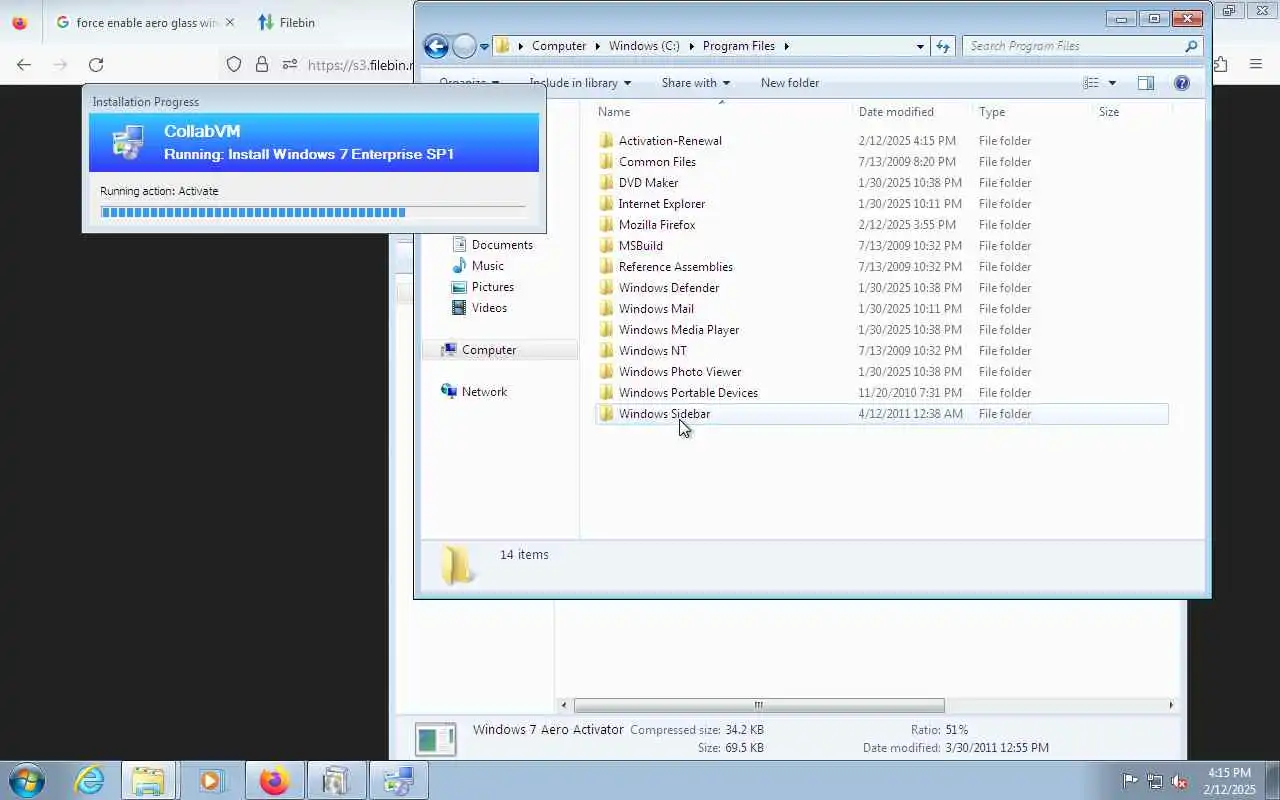
Task: Select Network in the navigation pane
Action: (484, 392)
